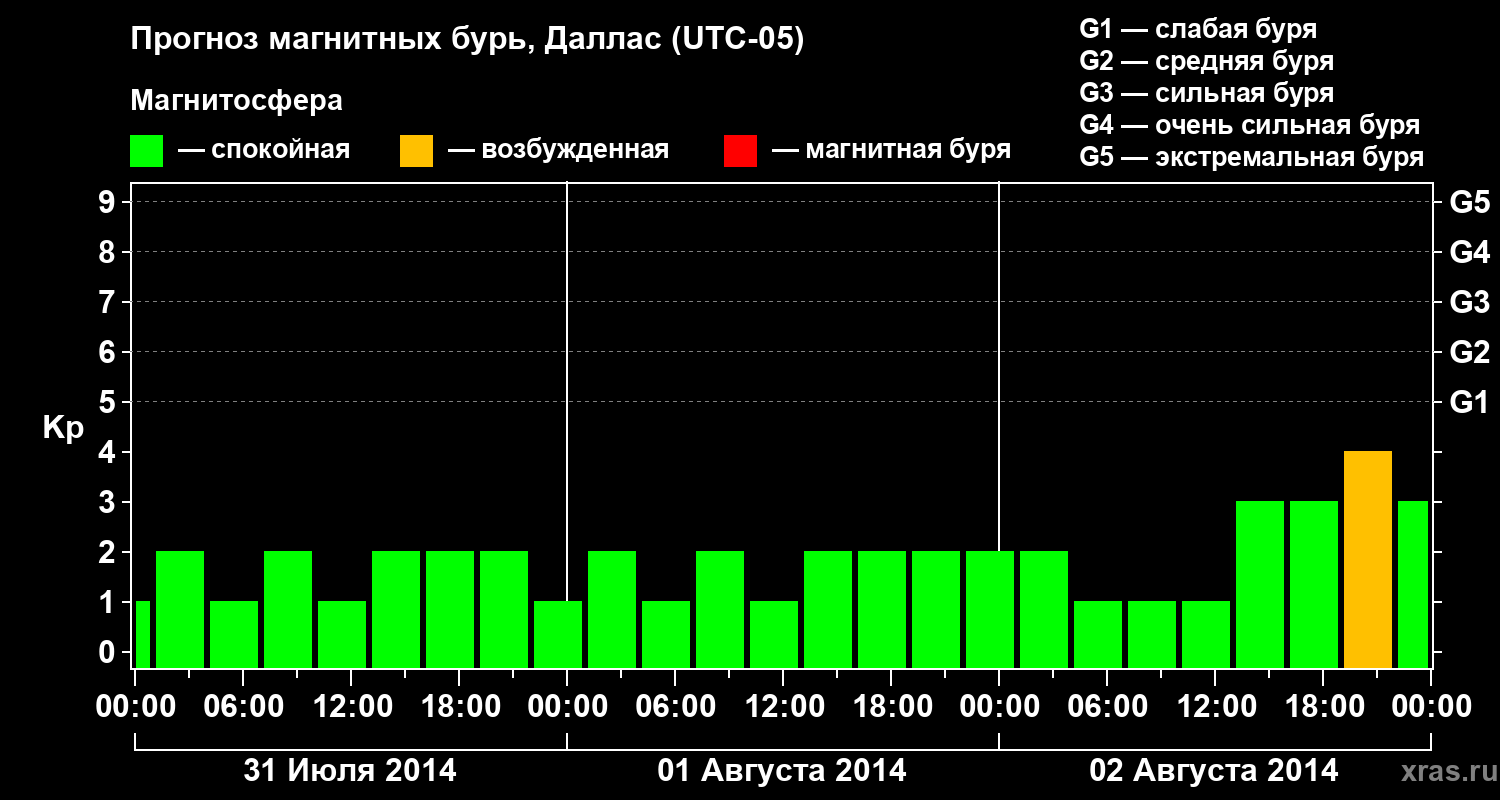Screen dimensions: 1500x800
Task: Click the 'G4' label on the right axis
Action: coord(1469,252)
